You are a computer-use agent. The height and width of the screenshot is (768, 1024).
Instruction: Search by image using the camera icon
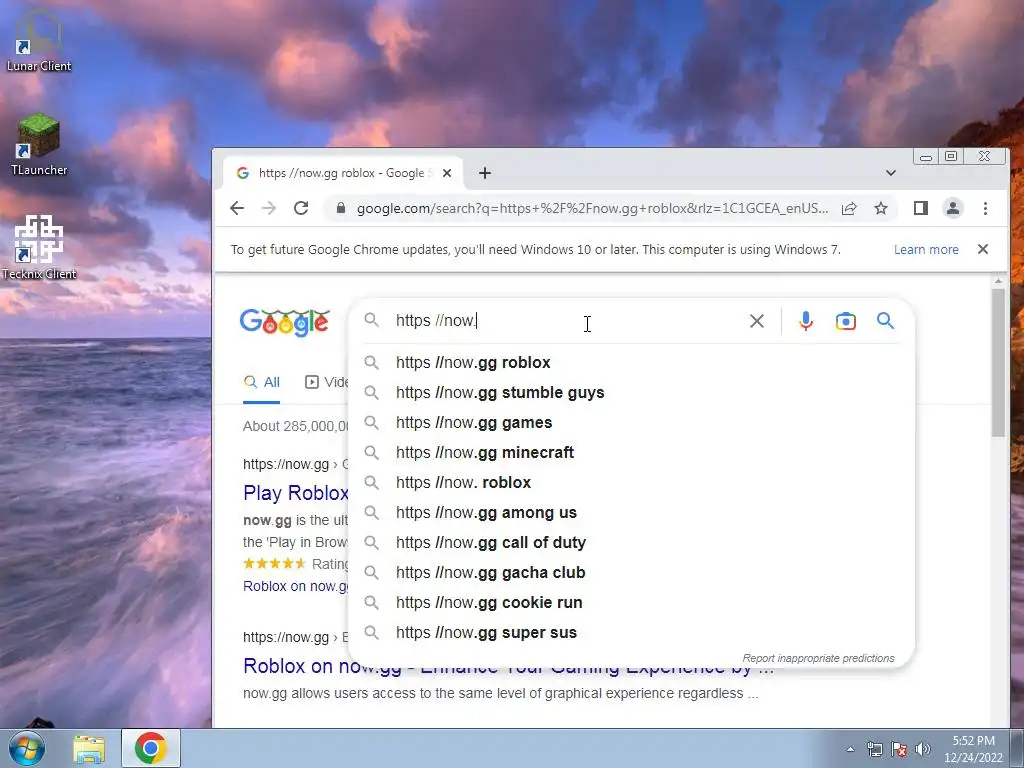pyautogui.click(x=846, y=321)
